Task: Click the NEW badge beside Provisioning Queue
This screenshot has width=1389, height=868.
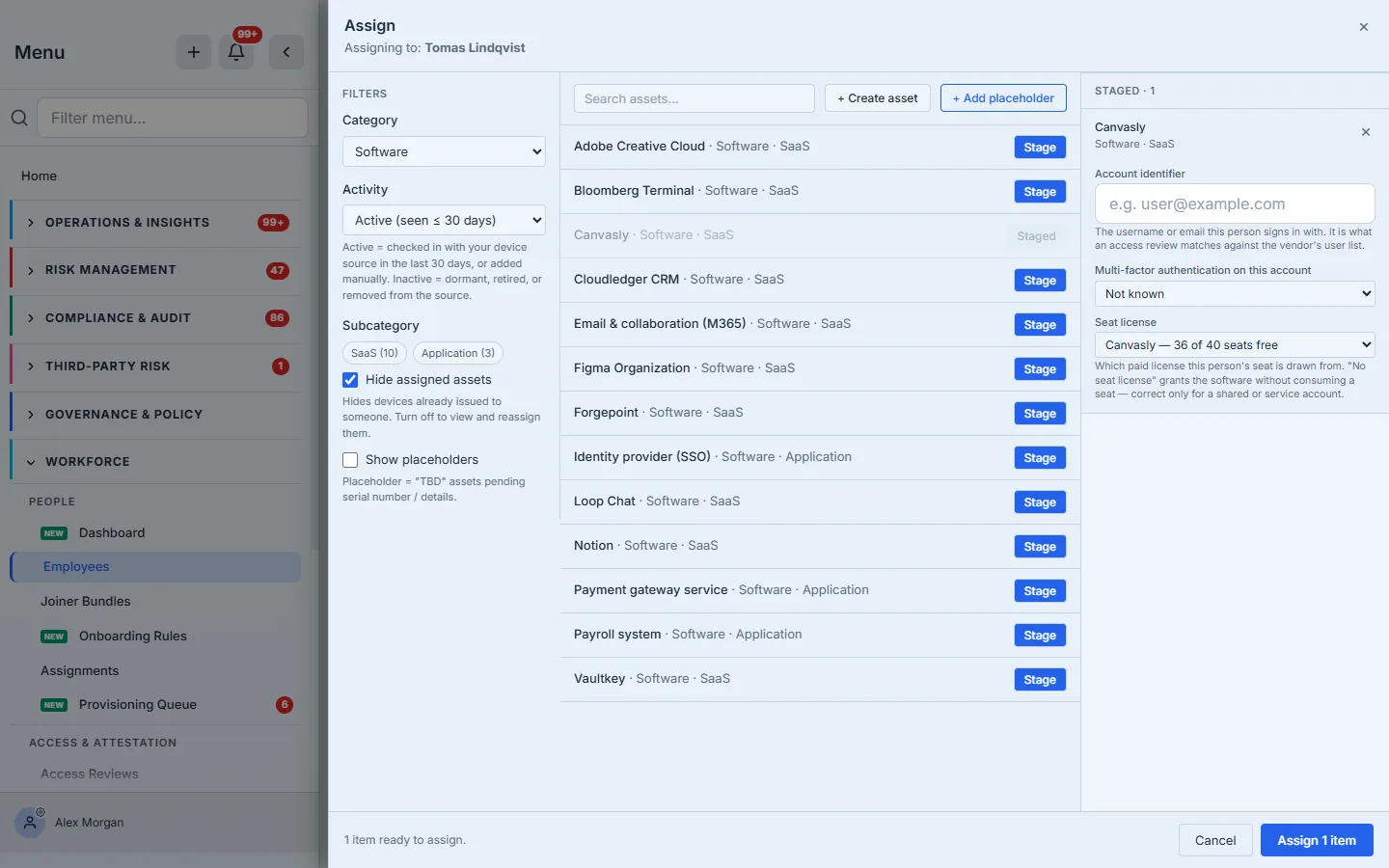Action: 54,705
